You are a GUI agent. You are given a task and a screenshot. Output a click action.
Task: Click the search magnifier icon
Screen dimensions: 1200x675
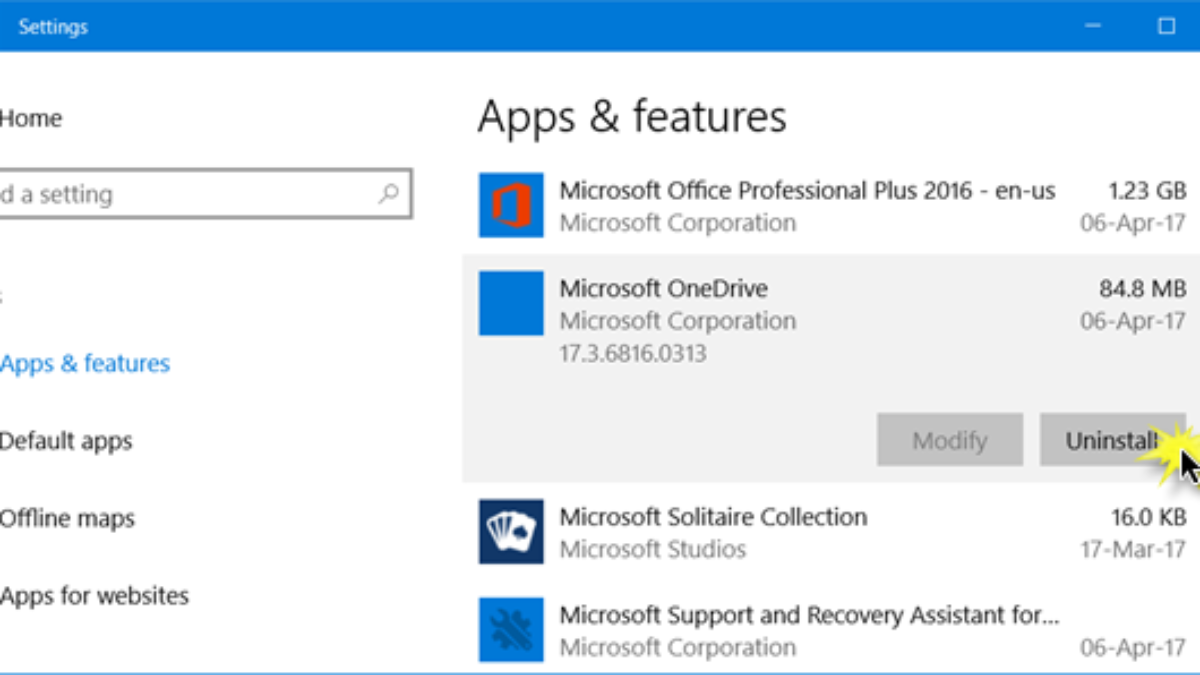coord(388,194)
